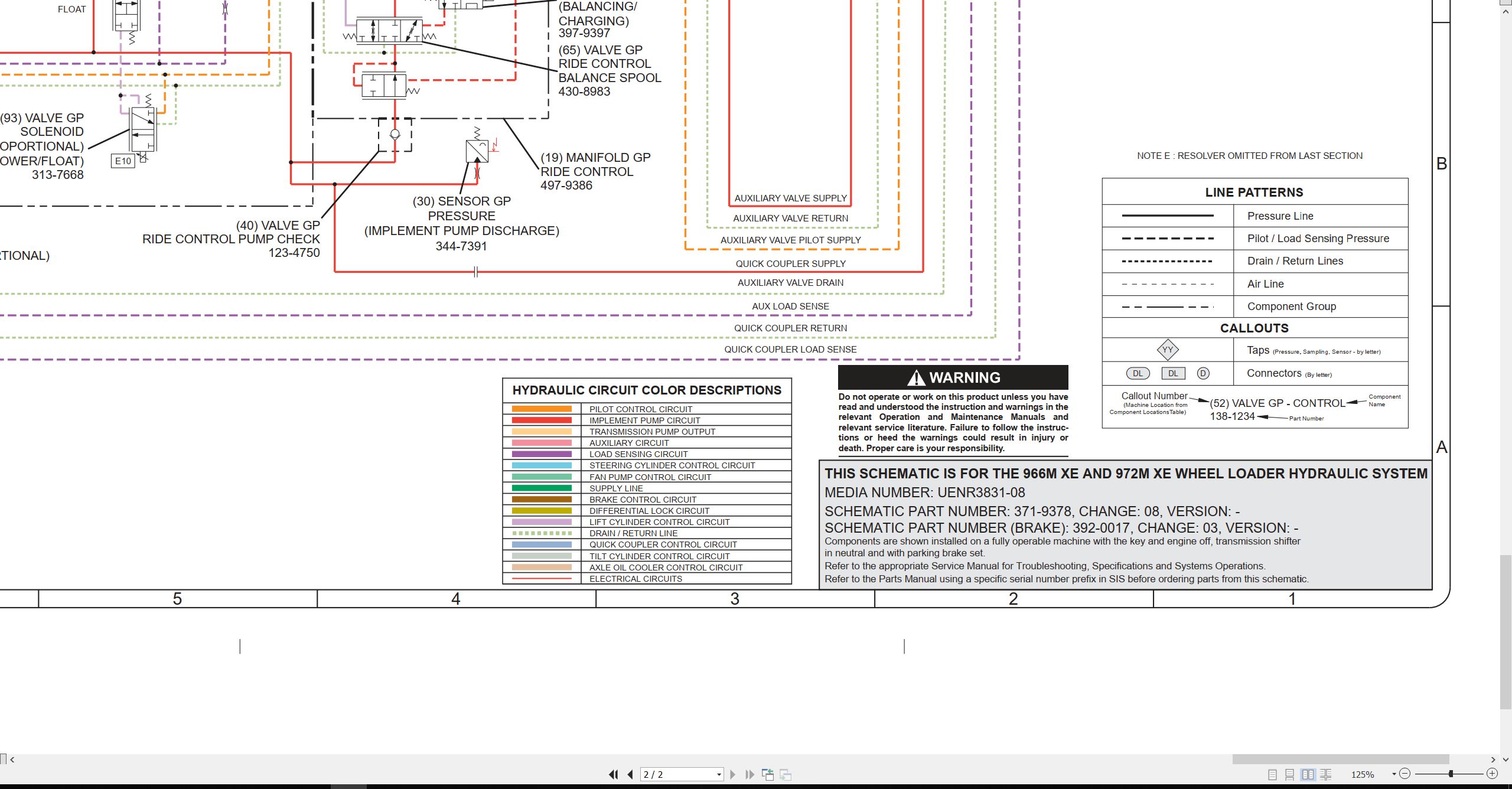The height and width of the screenshot is (789, 1512).
Task: Click the orange Pilot Control Circuit swatch
Action: click(542, 409)
